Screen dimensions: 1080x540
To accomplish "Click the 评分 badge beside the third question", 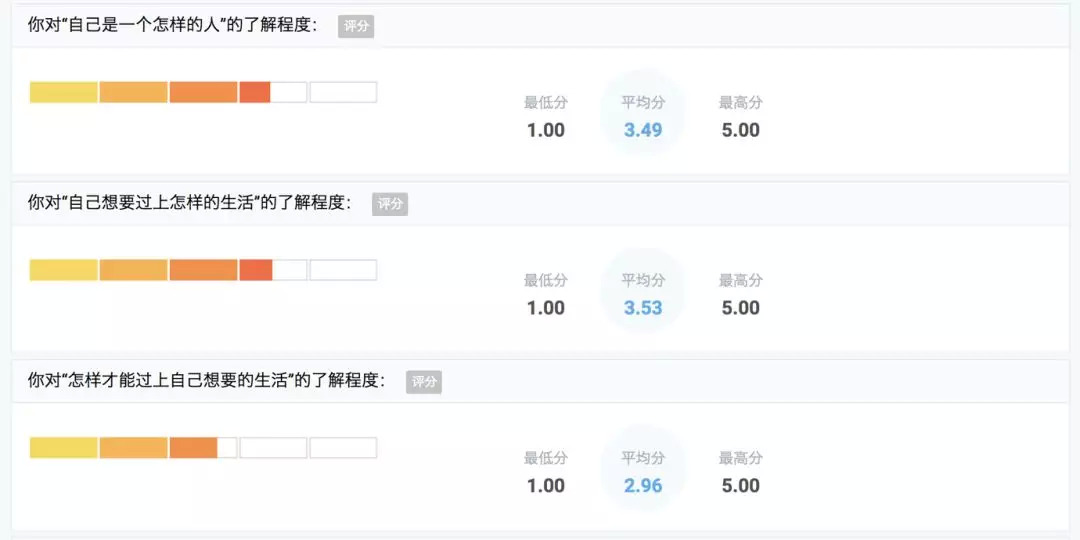I will point(424,381).
